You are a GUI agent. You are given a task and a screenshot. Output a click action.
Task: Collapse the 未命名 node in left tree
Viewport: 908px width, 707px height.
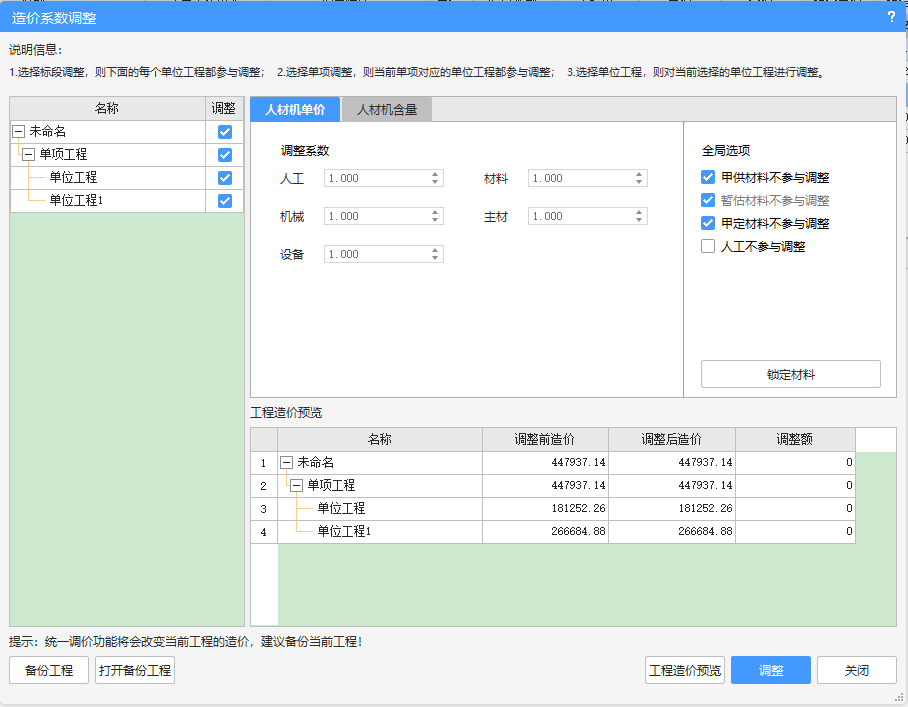pos(19,132)
